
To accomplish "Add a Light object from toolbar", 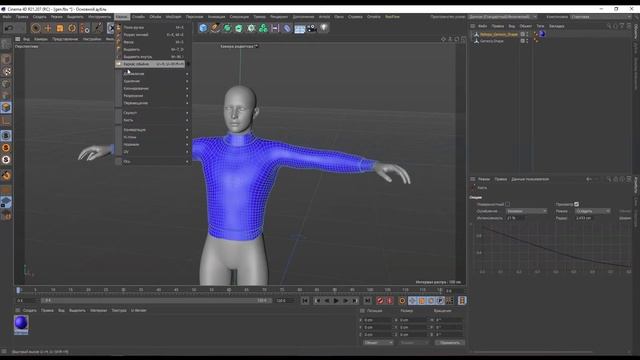I will 324,28.
